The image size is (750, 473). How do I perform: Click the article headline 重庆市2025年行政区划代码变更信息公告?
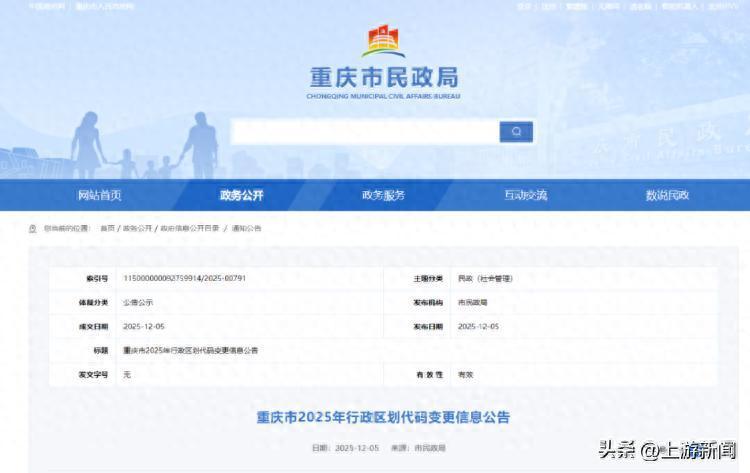[384, 417]
